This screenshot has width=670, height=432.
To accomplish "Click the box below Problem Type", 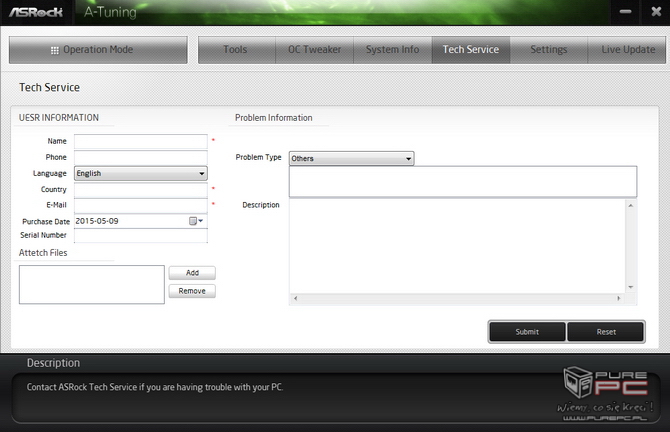I will (463, 182).
